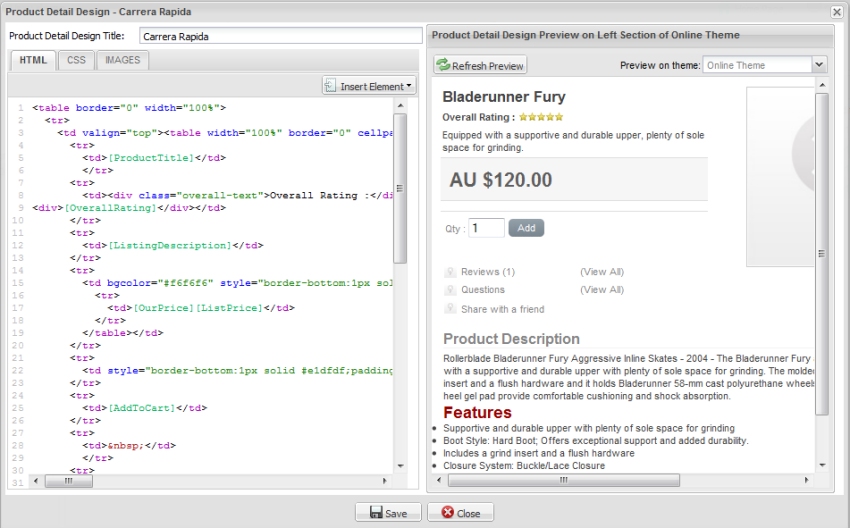
Task: Click the code editor scroll up arrow
Action: click(401, 106)
